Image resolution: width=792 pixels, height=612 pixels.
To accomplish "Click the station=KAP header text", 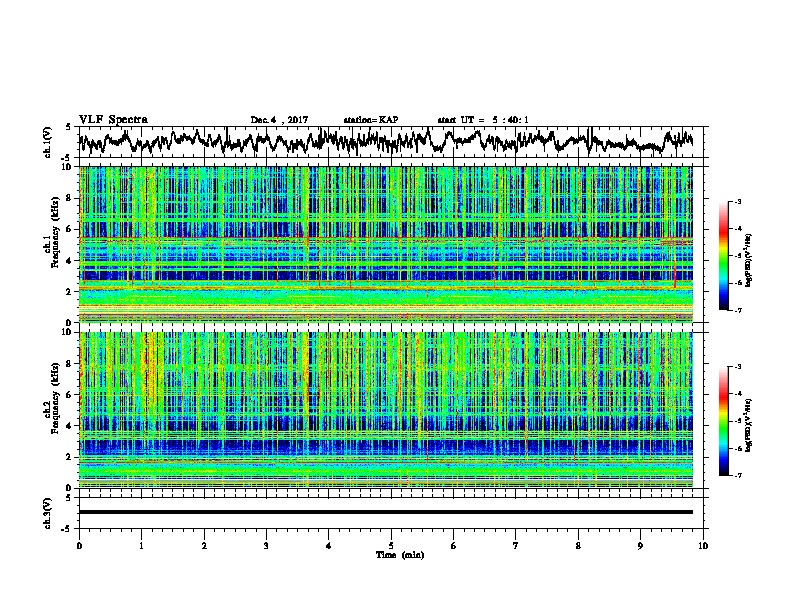I will tap(371, 120).
